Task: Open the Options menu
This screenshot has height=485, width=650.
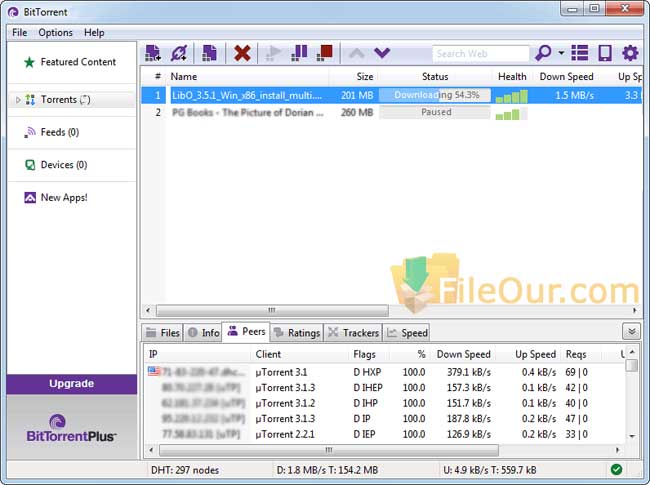Action: (55, 33)
